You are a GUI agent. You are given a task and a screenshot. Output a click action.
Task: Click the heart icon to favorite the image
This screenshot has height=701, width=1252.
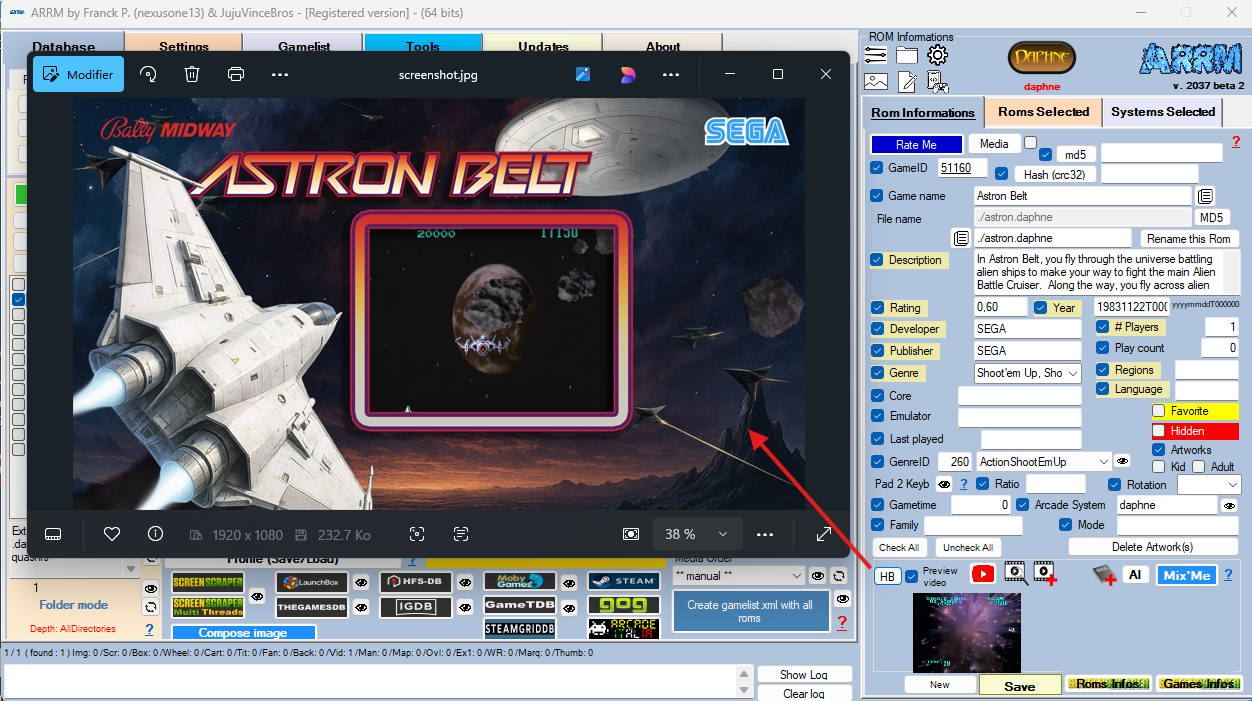point(112,534)
